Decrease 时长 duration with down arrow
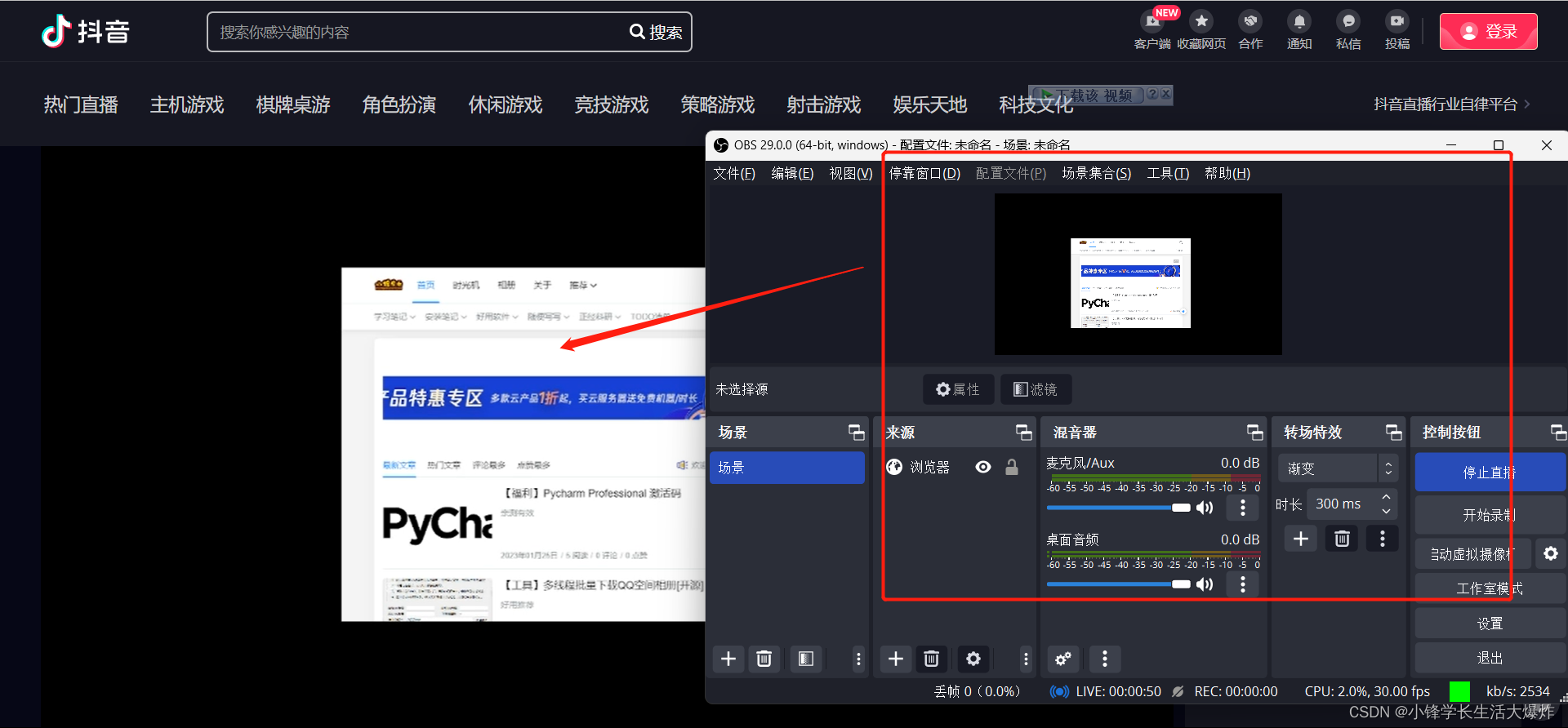1568x728 pixels. (x=1386, y=511)
